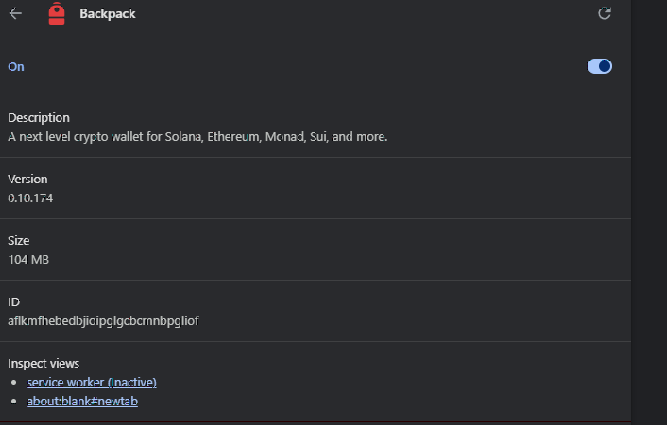Image resolution: width=667 pixels, height=425 pixels.
Task: Click the ID heading
Action: click(x=14, y=302)
